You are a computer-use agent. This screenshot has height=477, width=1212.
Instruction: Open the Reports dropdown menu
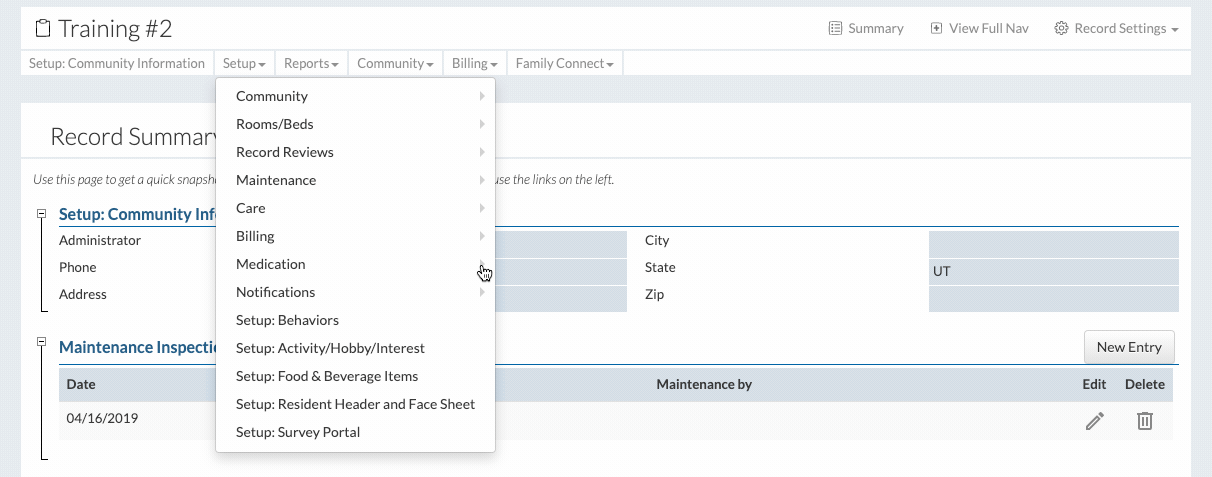tap(311, 63)
